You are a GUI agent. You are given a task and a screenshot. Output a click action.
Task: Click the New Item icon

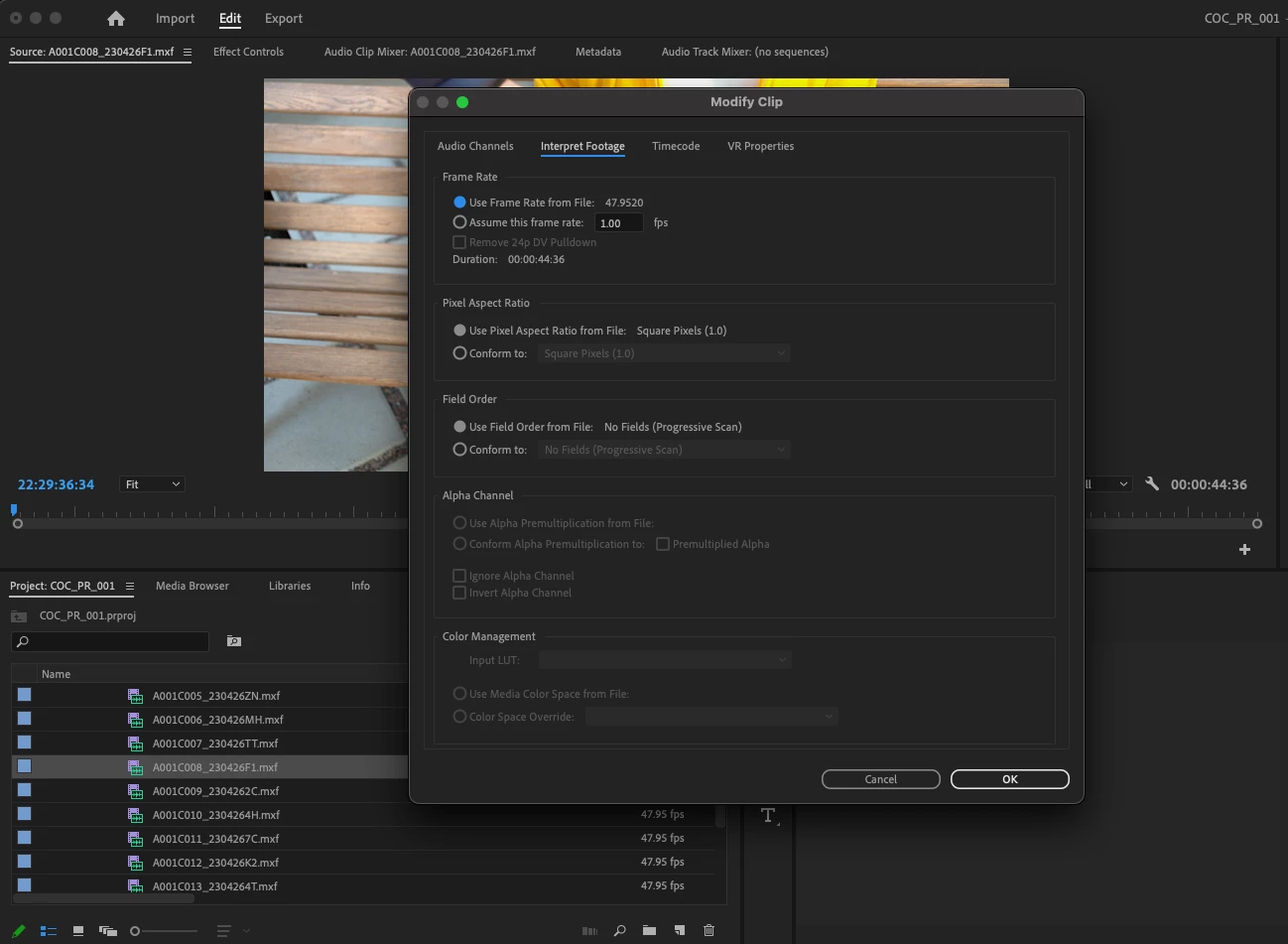click(680, 931)
